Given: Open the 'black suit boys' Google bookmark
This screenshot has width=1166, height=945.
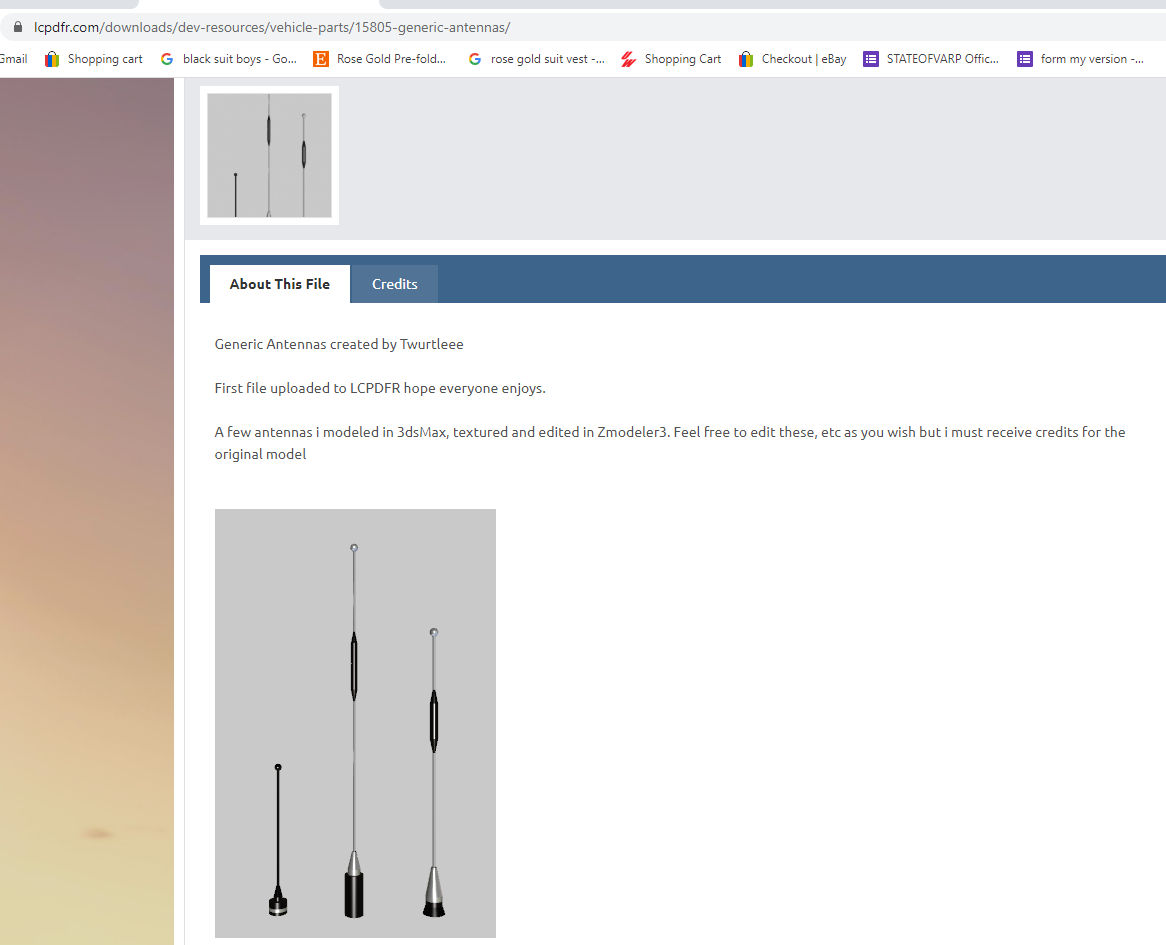Looking at the screenshot, I should [x=229, y=59].
